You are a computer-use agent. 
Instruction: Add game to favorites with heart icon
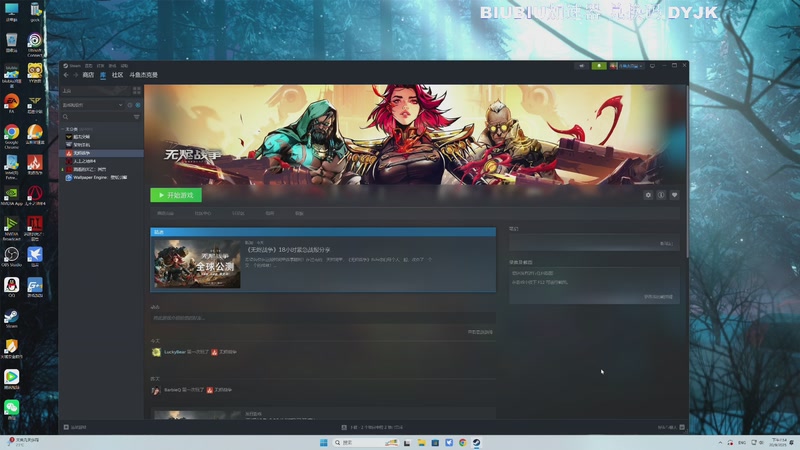tap(674, 195)
